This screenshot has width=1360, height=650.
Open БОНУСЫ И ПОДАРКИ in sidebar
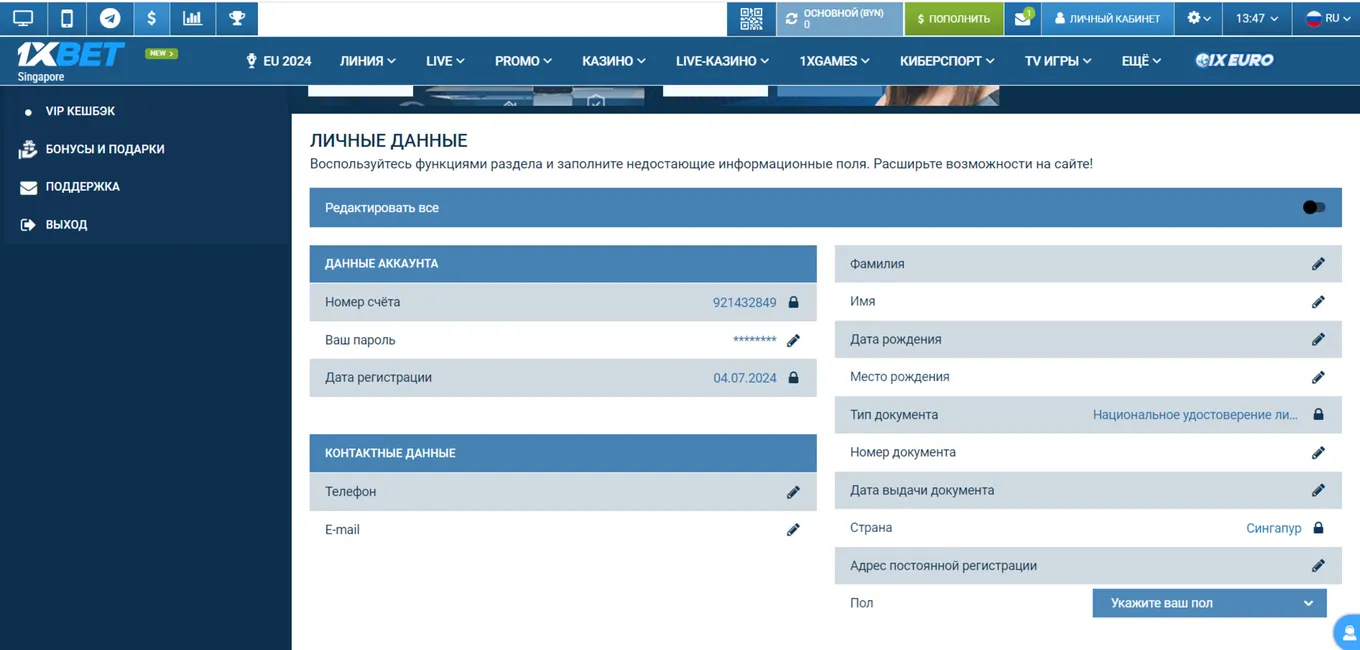point(104,149)
